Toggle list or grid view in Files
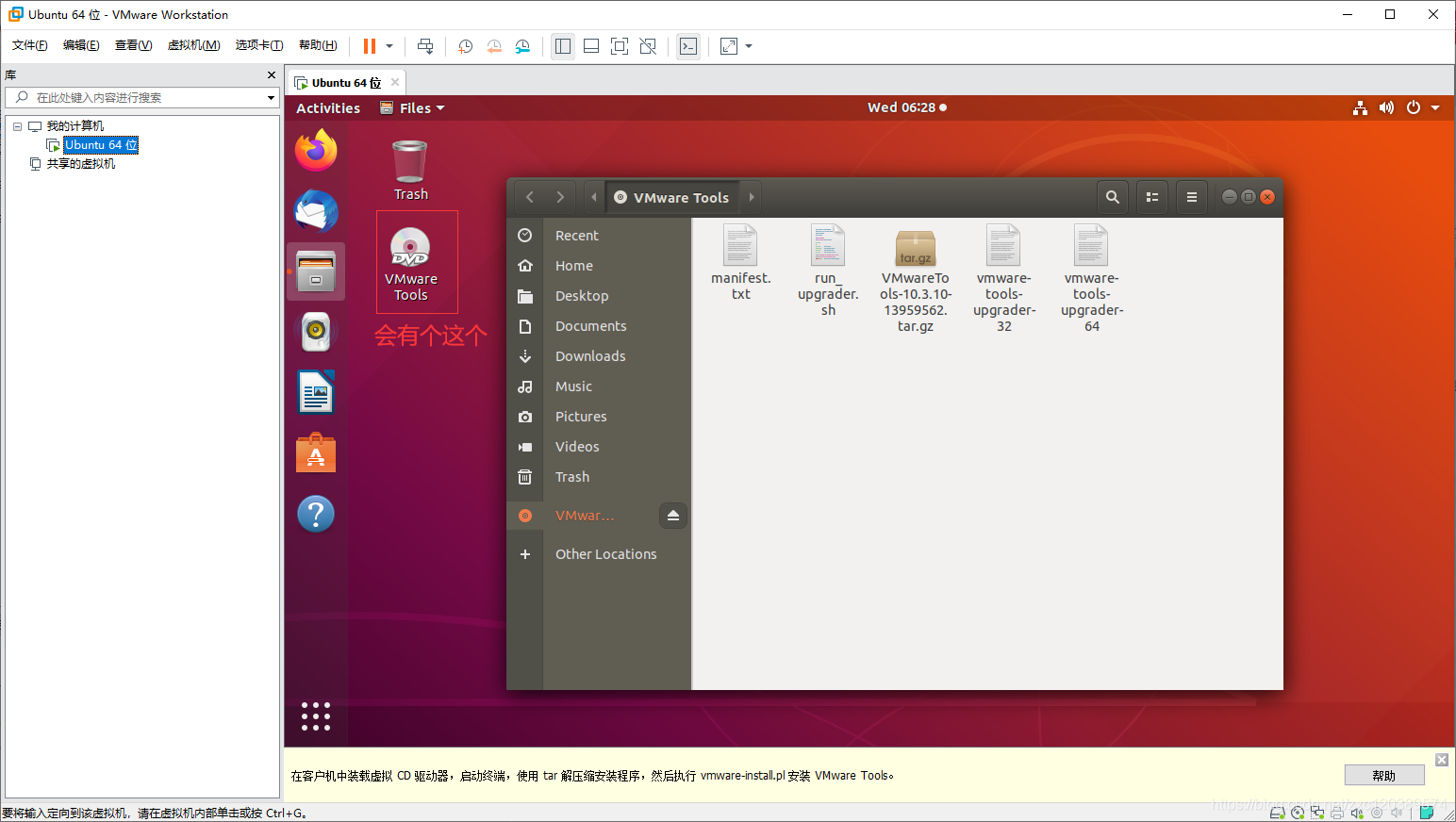Screen dimensions: 1456x822 tap(1152, 197)
